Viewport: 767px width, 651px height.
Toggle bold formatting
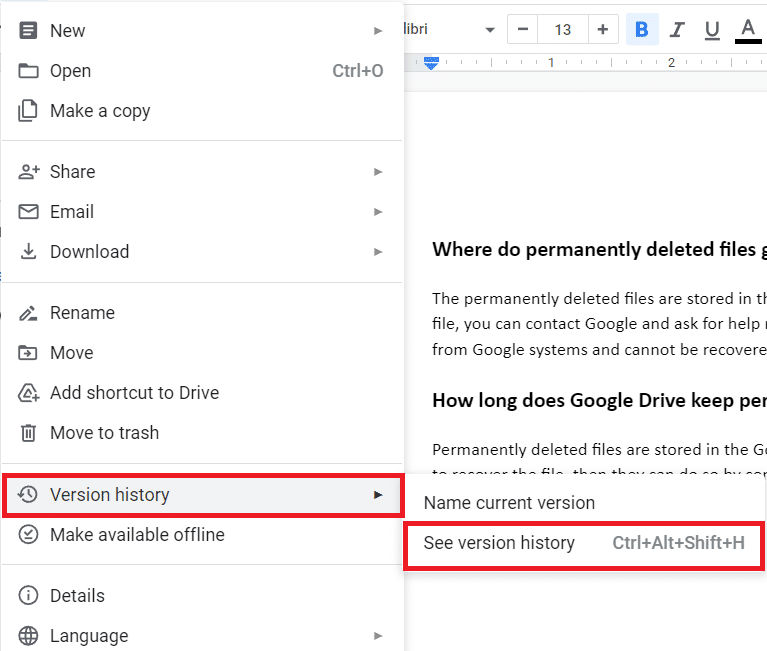642,29
